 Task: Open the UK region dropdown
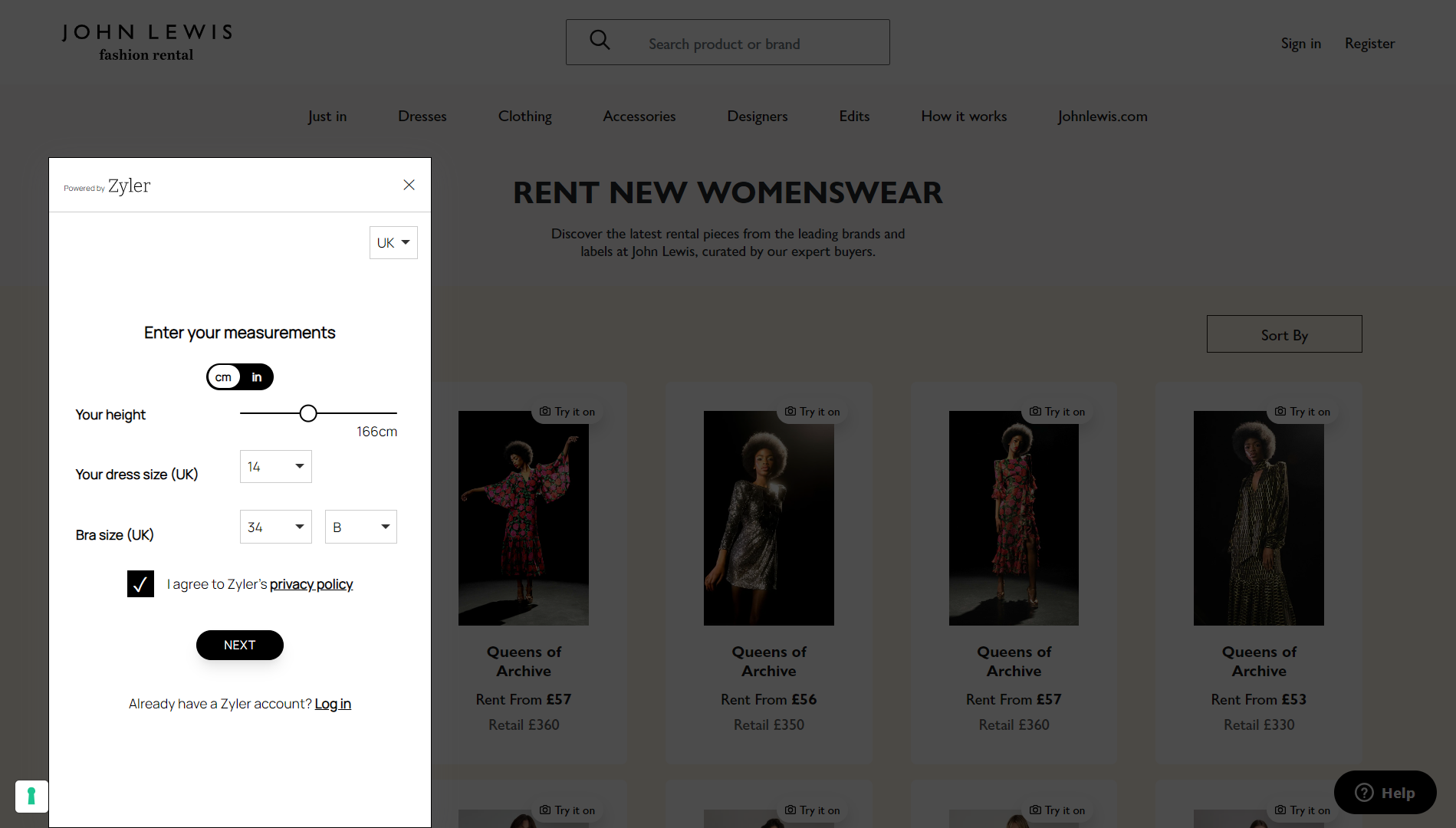pos(393,243)
